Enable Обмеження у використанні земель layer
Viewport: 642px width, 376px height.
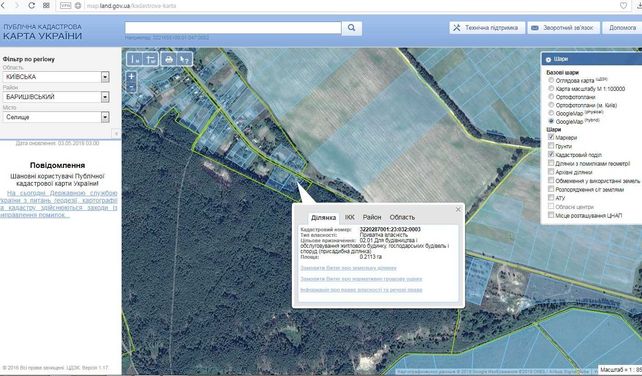tap(551, 180)
